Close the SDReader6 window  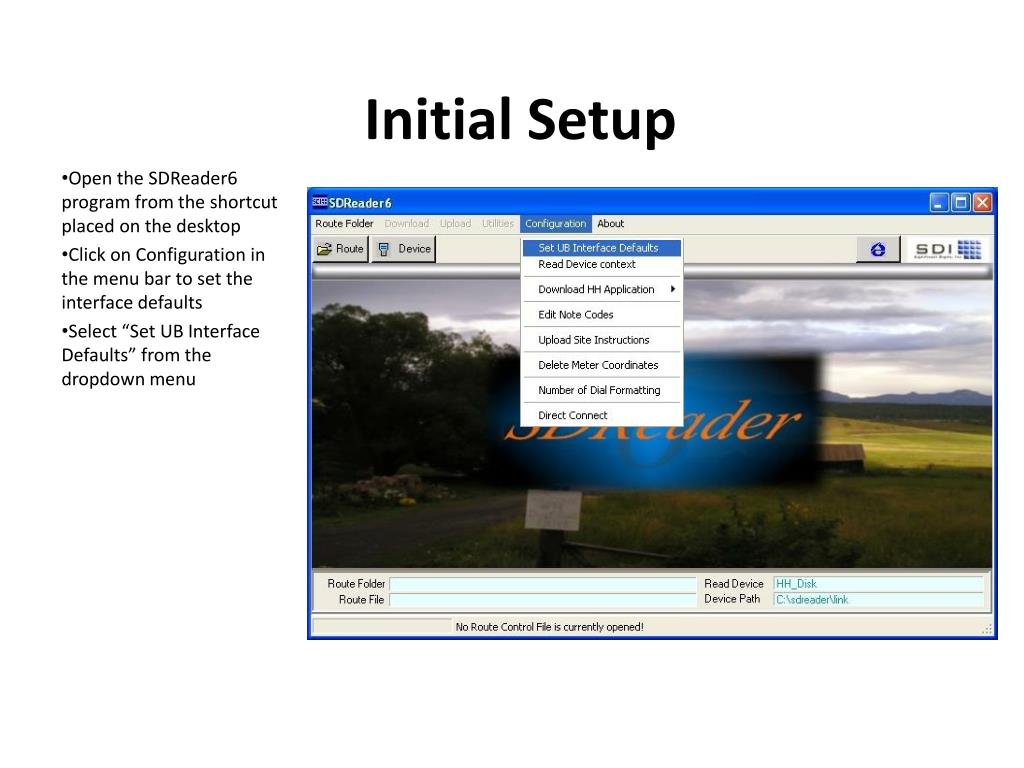click(982, 202)
